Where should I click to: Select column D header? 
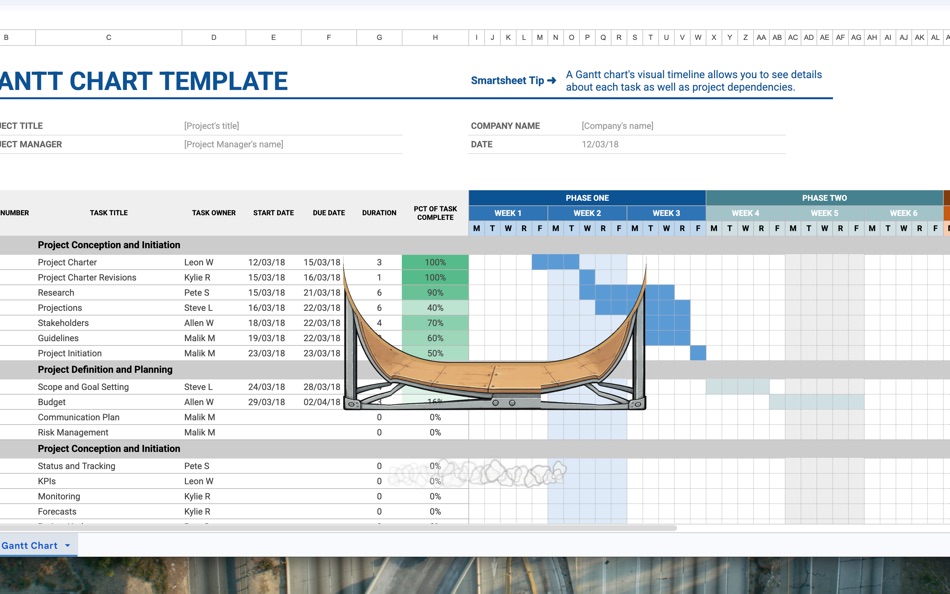[213, 38]
